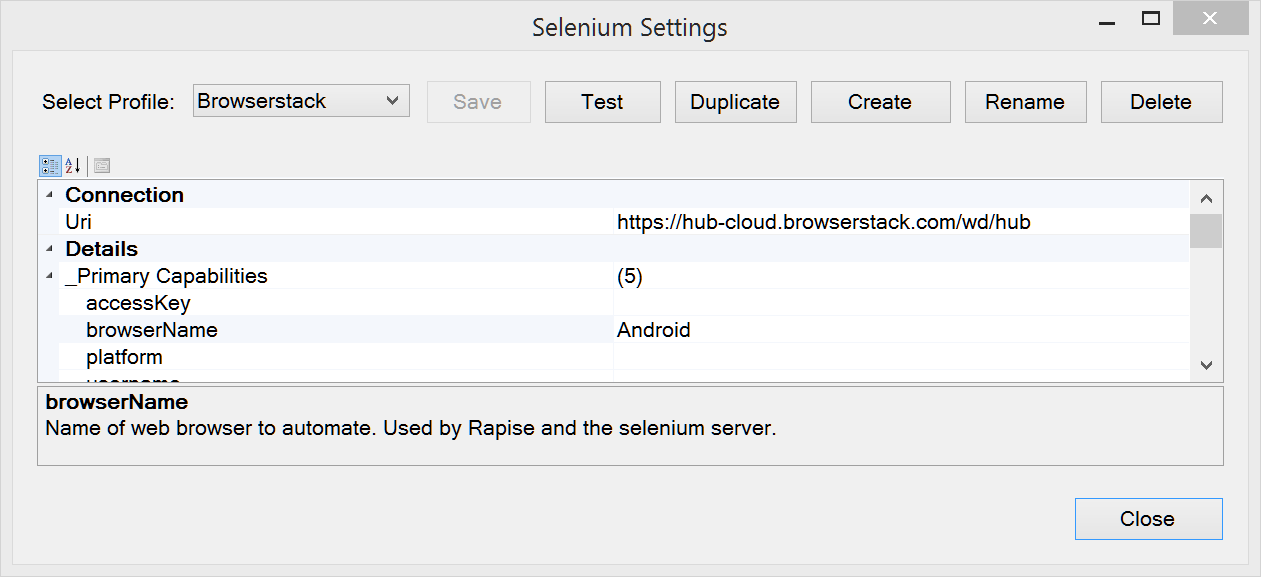Image resolution: width=1261 pixels, height=577 pixels.
Task: Collapse the Details category
Action: click(x=49, y=249)
